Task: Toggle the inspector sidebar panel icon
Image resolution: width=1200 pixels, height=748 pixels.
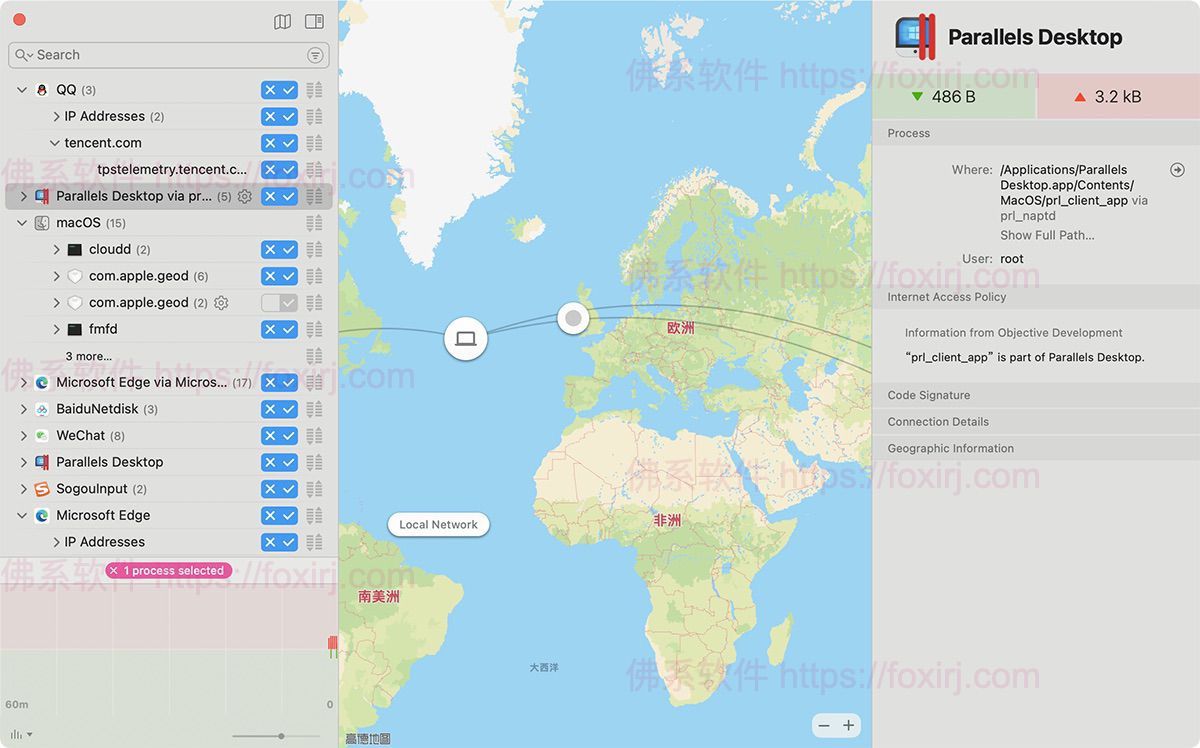Action: [x=314, y=21]
